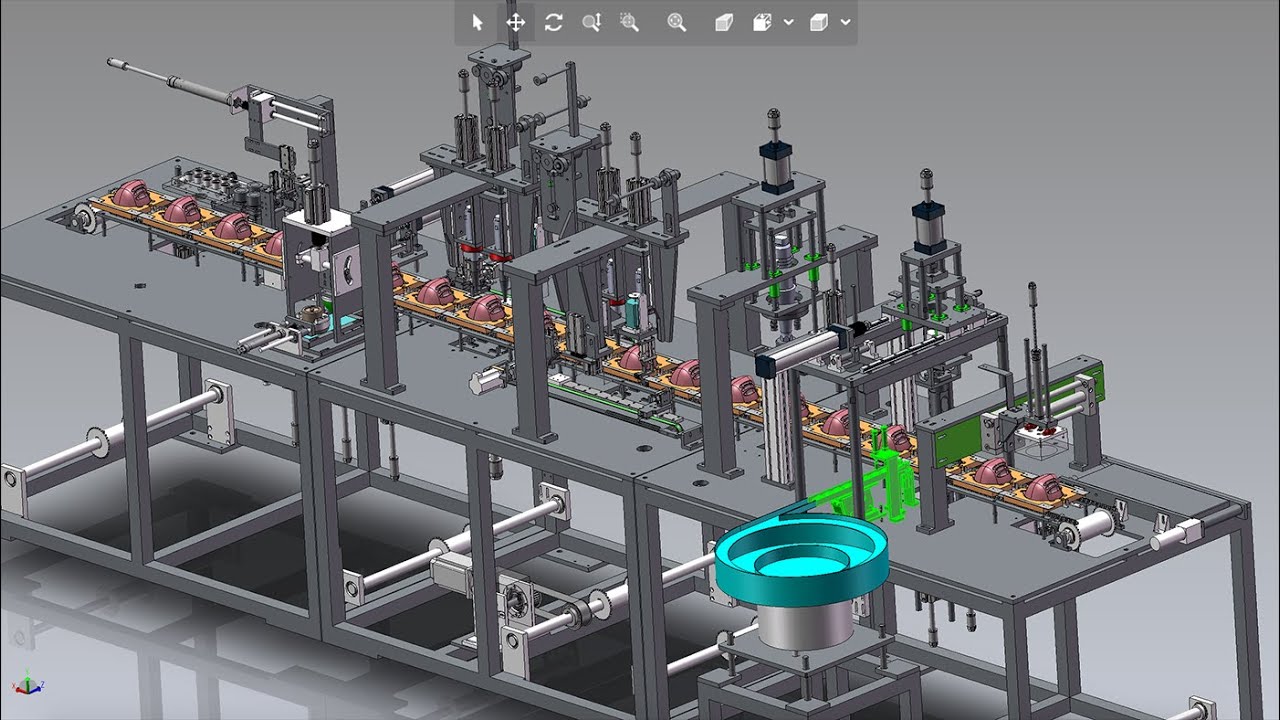Image resolution: width=1280 pixels, height=720 pixels.
Task: Open the view orientation dropdown arrow
Action: tap(788, 22)
